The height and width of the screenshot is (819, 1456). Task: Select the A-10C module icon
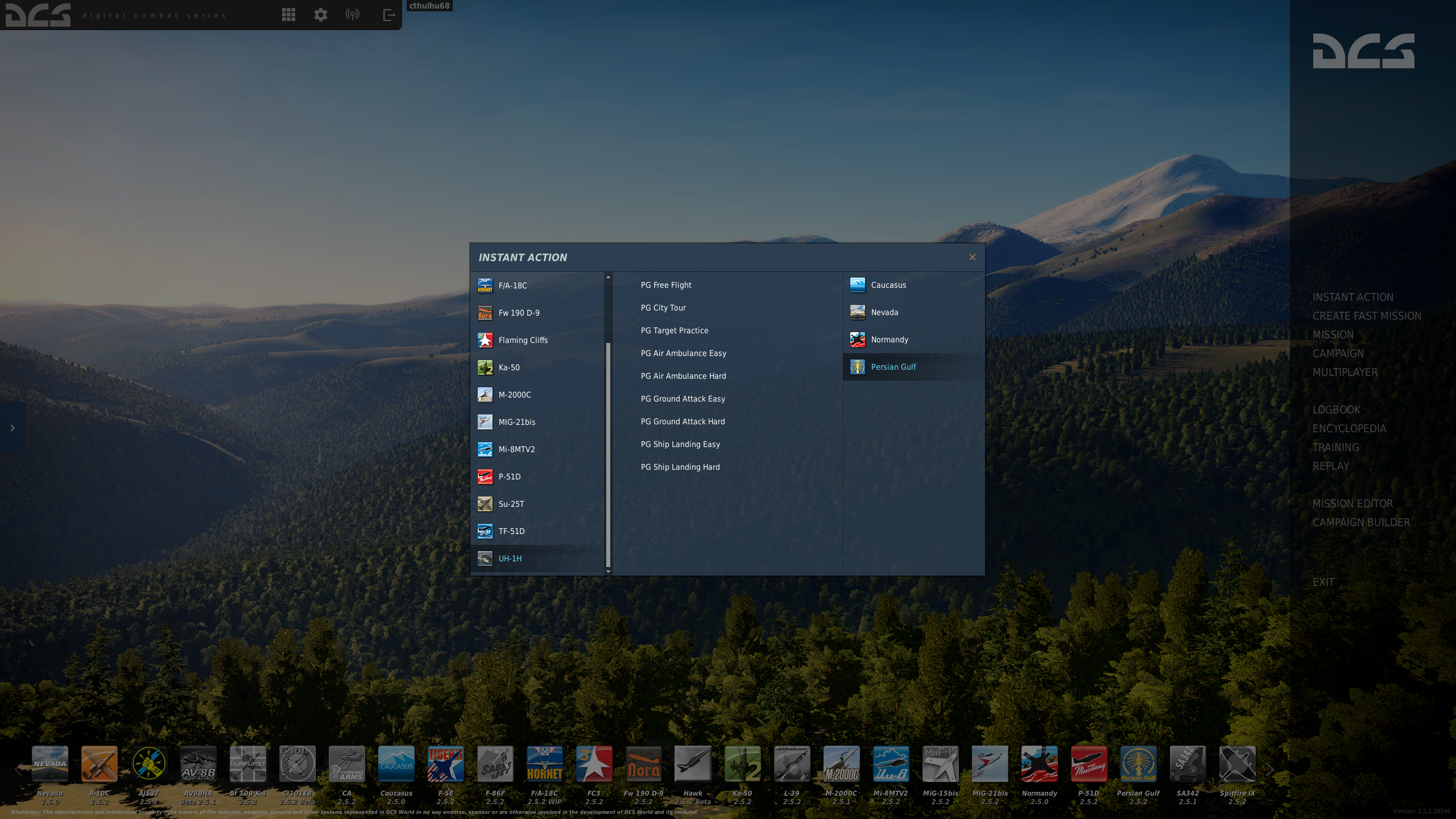pyautogui.click(x=99, y=764)
